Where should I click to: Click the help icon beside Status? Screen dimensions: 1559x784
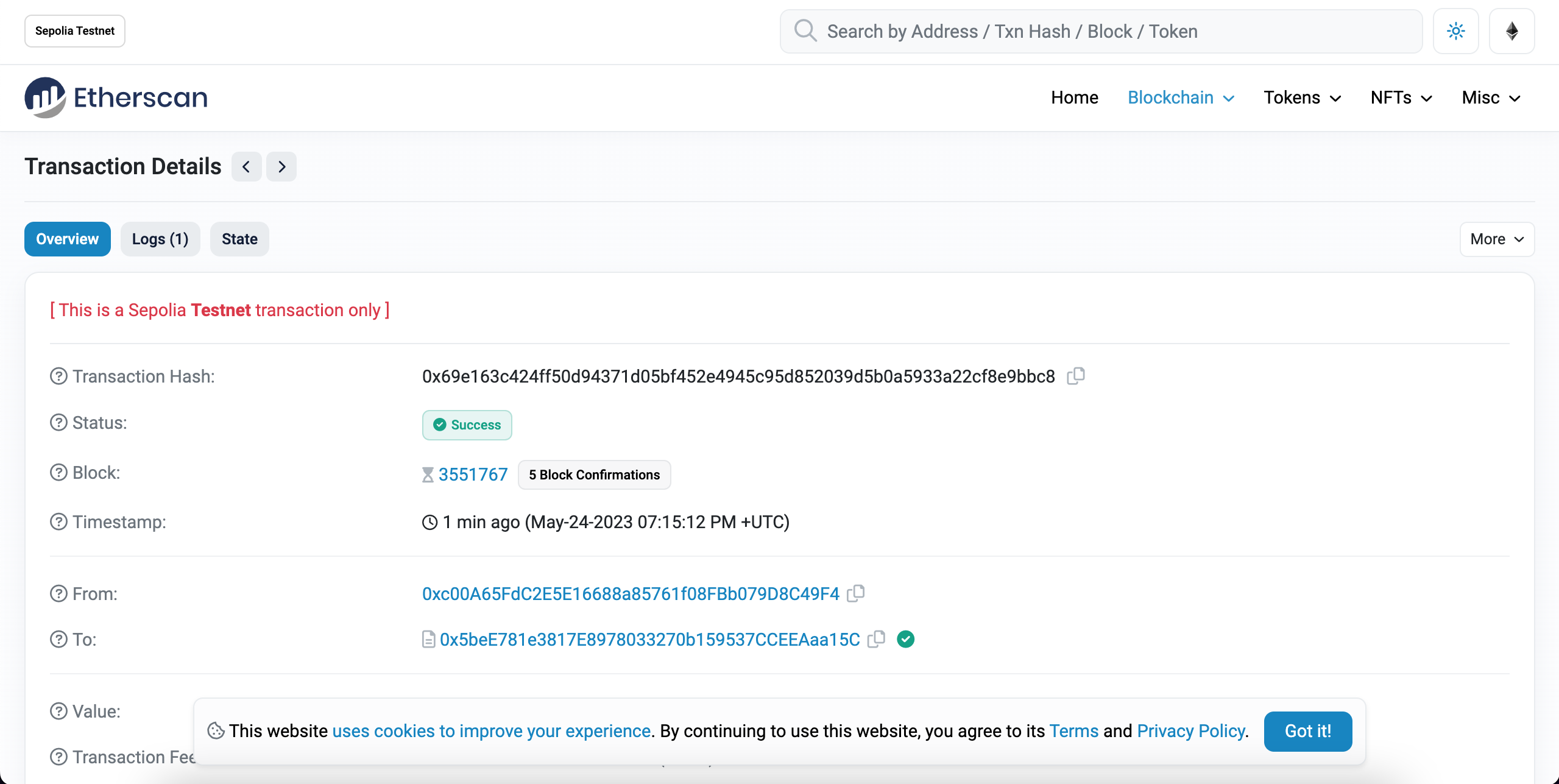pyautogui.click(x=58, y=422)
